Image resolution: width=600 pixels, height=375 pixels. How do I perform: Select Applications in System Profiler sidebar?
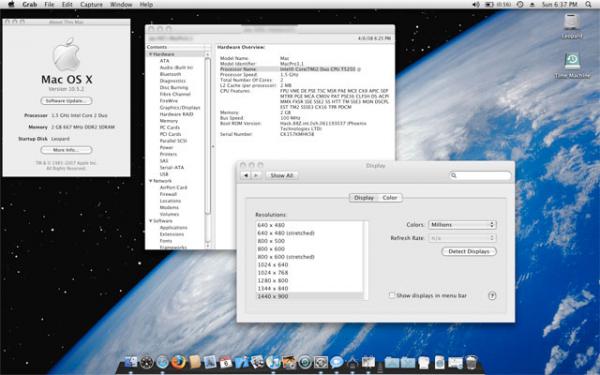point(173,227)
